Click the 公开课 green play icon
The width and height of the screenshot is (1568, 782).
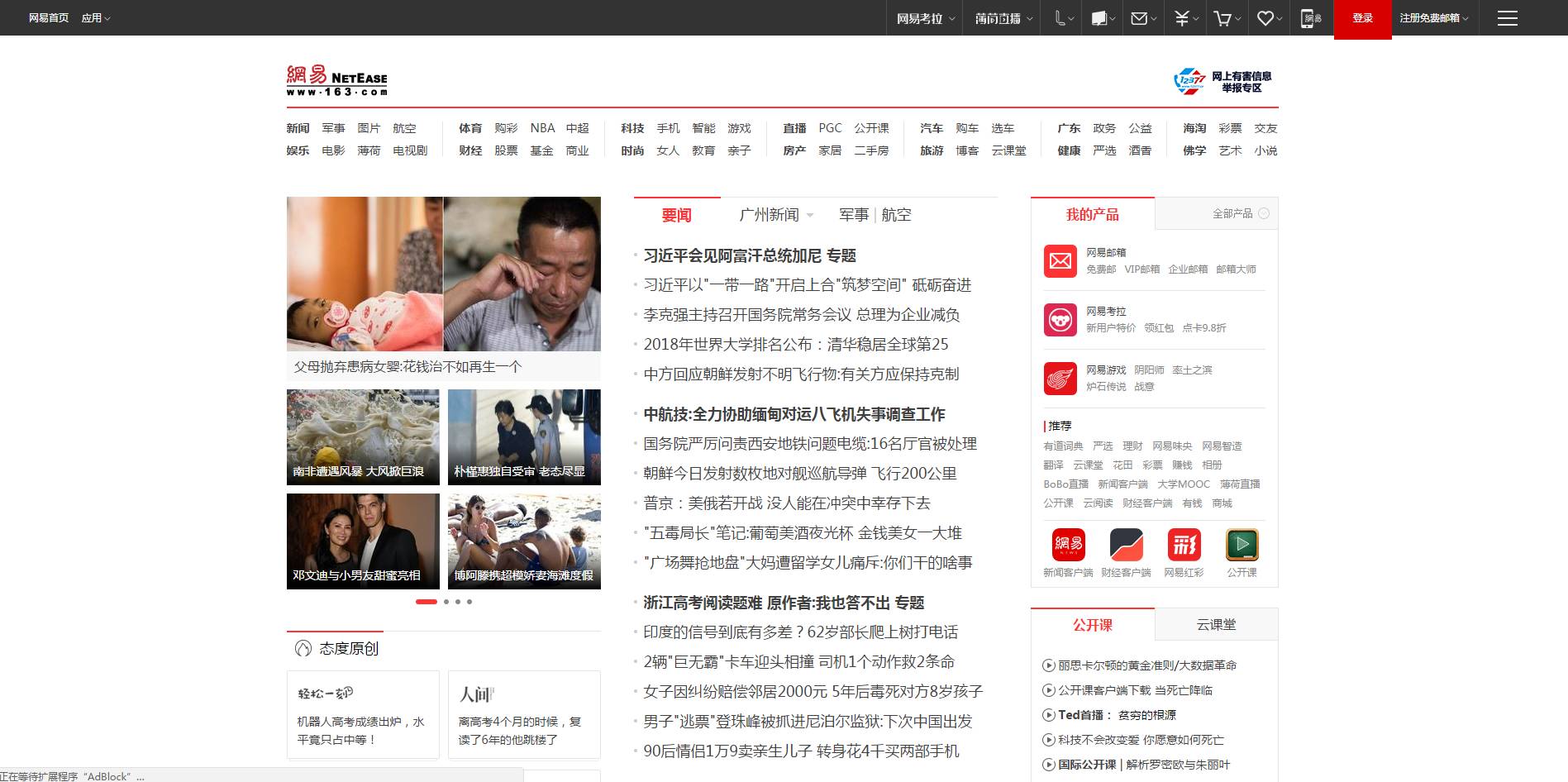coord(1242,546)
